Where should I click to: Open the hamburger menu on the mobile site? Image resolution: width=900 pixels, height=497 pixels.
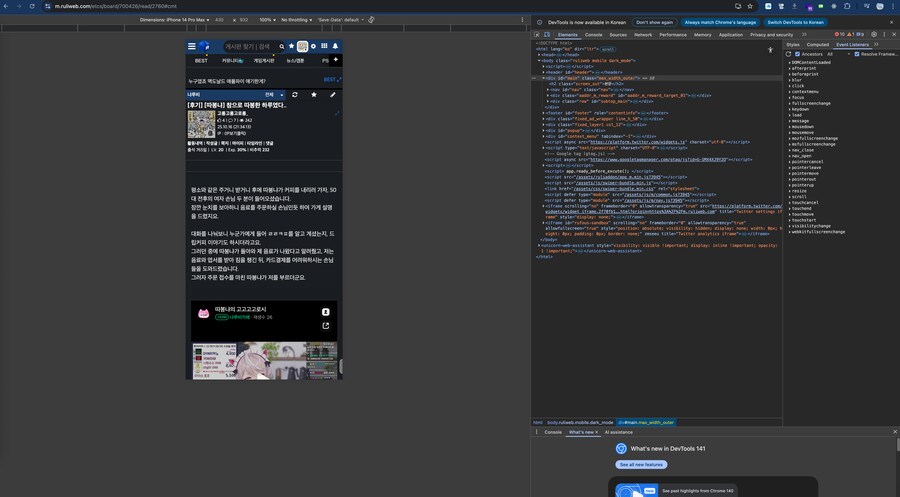point(192,46)
